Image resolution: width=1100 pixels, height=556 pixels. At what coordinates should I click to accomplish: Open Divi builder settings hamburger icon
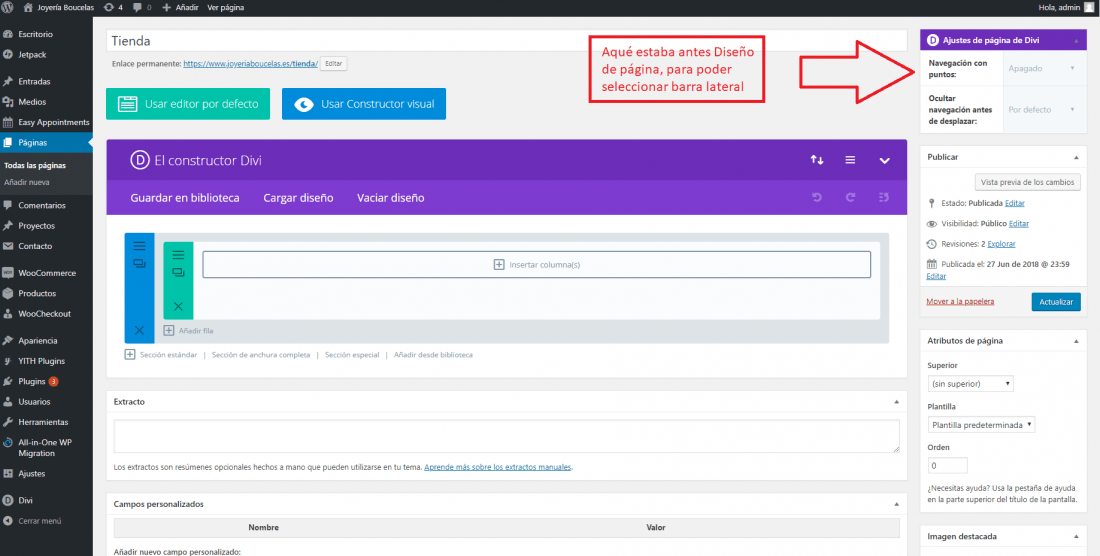coord(850,160)
